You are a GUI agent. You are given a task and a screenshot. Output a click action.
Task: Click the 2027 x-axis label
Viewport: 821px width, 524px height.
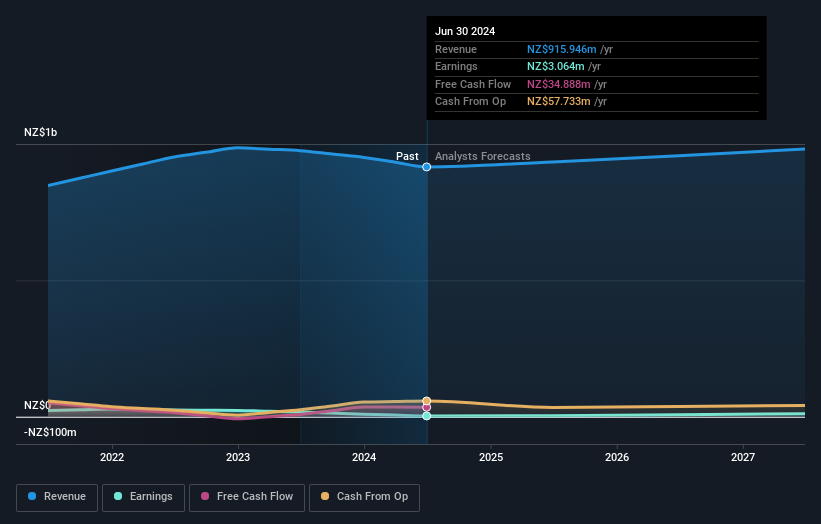(x=742, y=457)
